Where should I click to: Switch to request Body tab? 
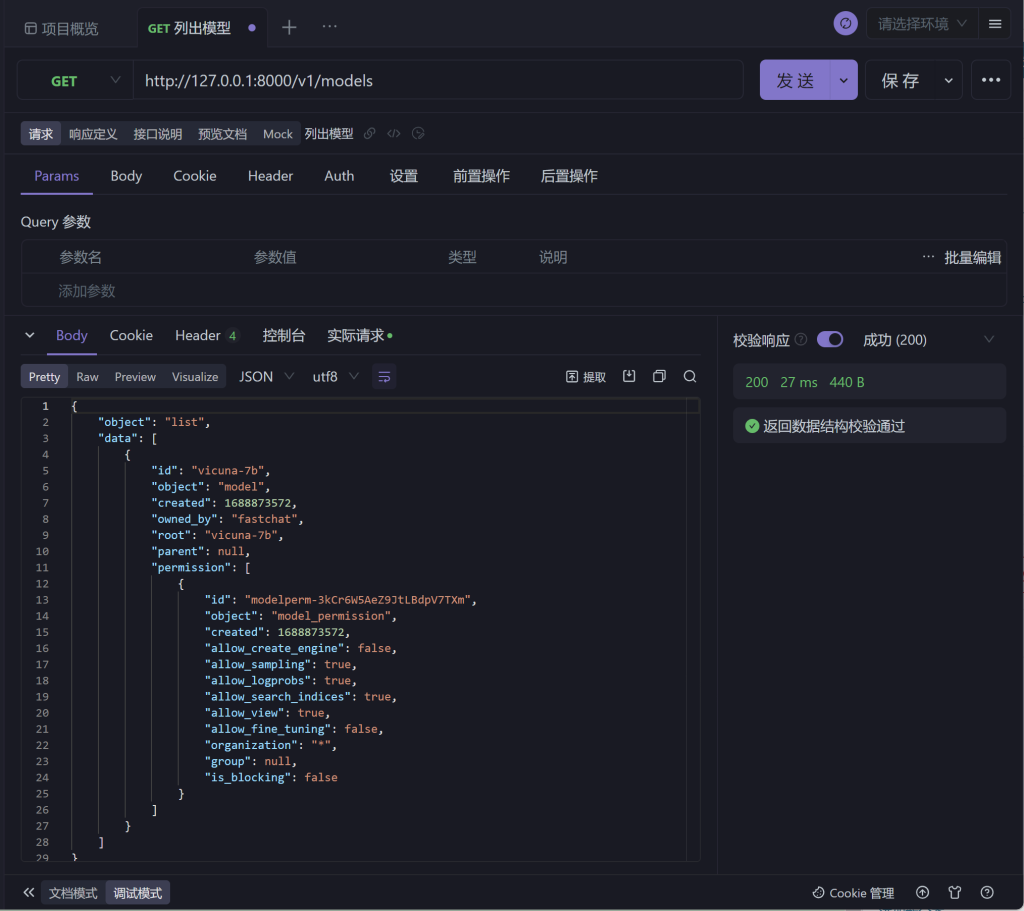(126, 176)
